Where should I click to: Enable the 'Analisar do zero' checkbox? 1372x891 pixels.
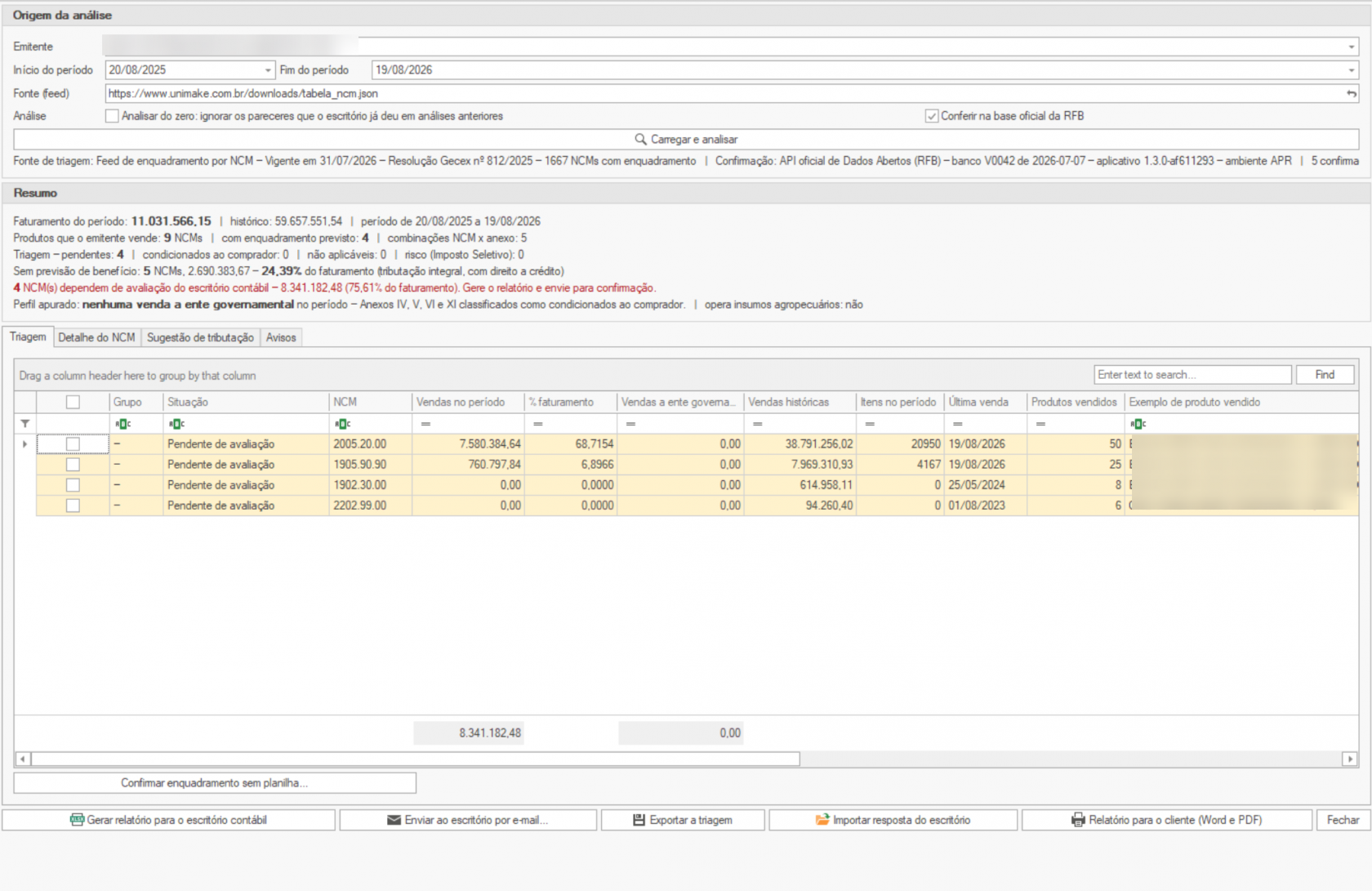(112, 116)
